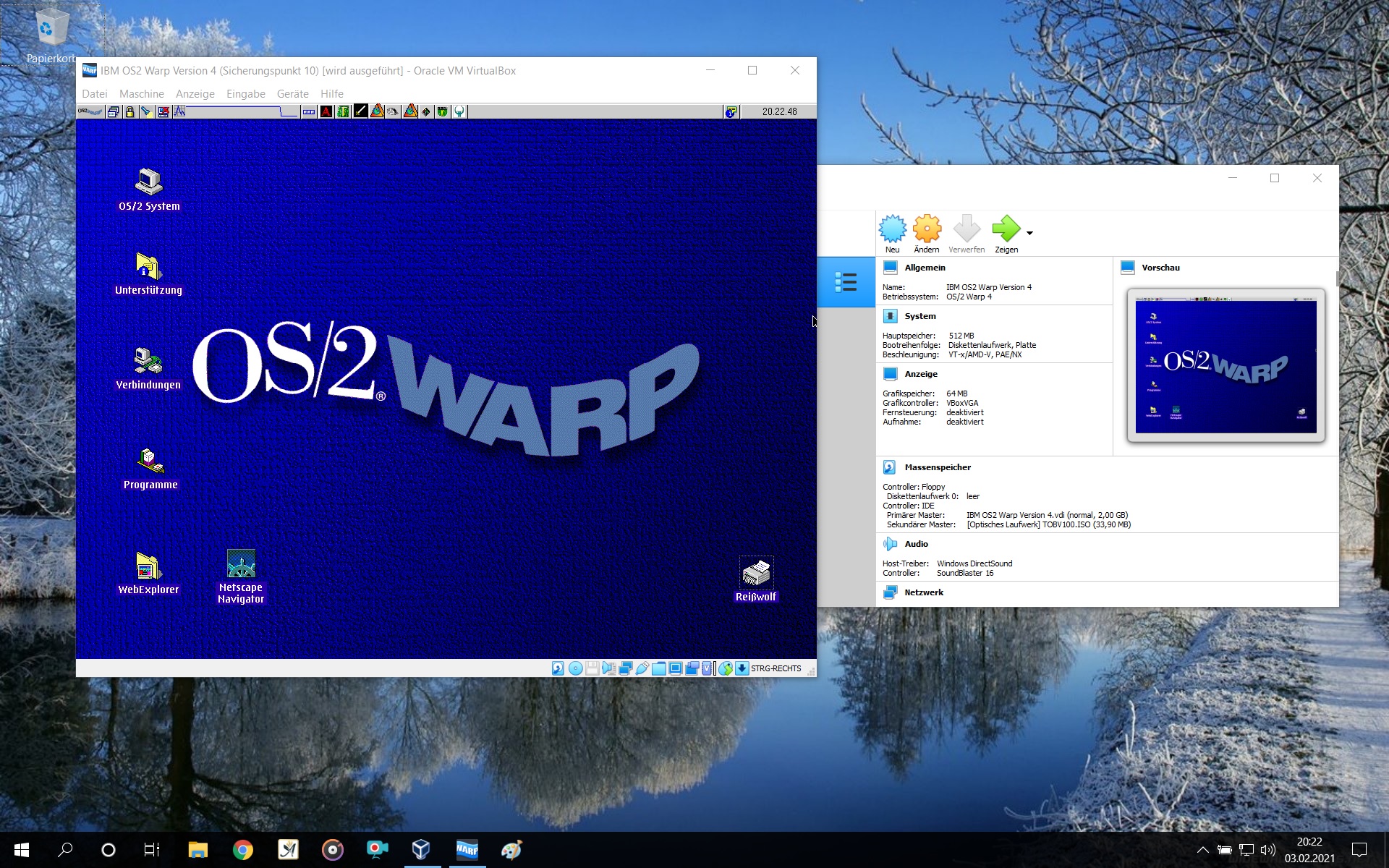Open File Explorer from the taskbar
Viewport: 1389px width, 868px height.
[x=198, y=850]
